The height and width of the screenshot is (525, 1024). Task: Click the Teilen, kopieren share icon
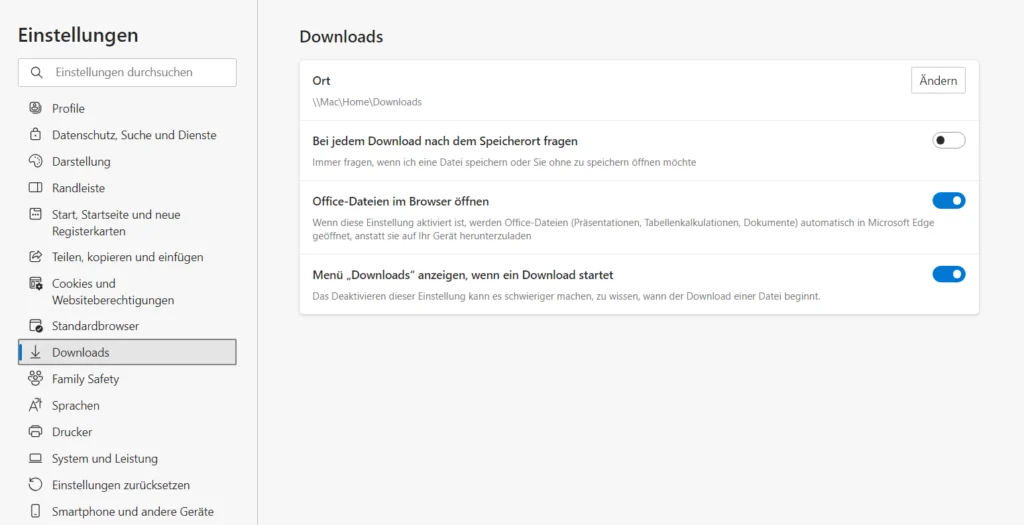(35, 257)
